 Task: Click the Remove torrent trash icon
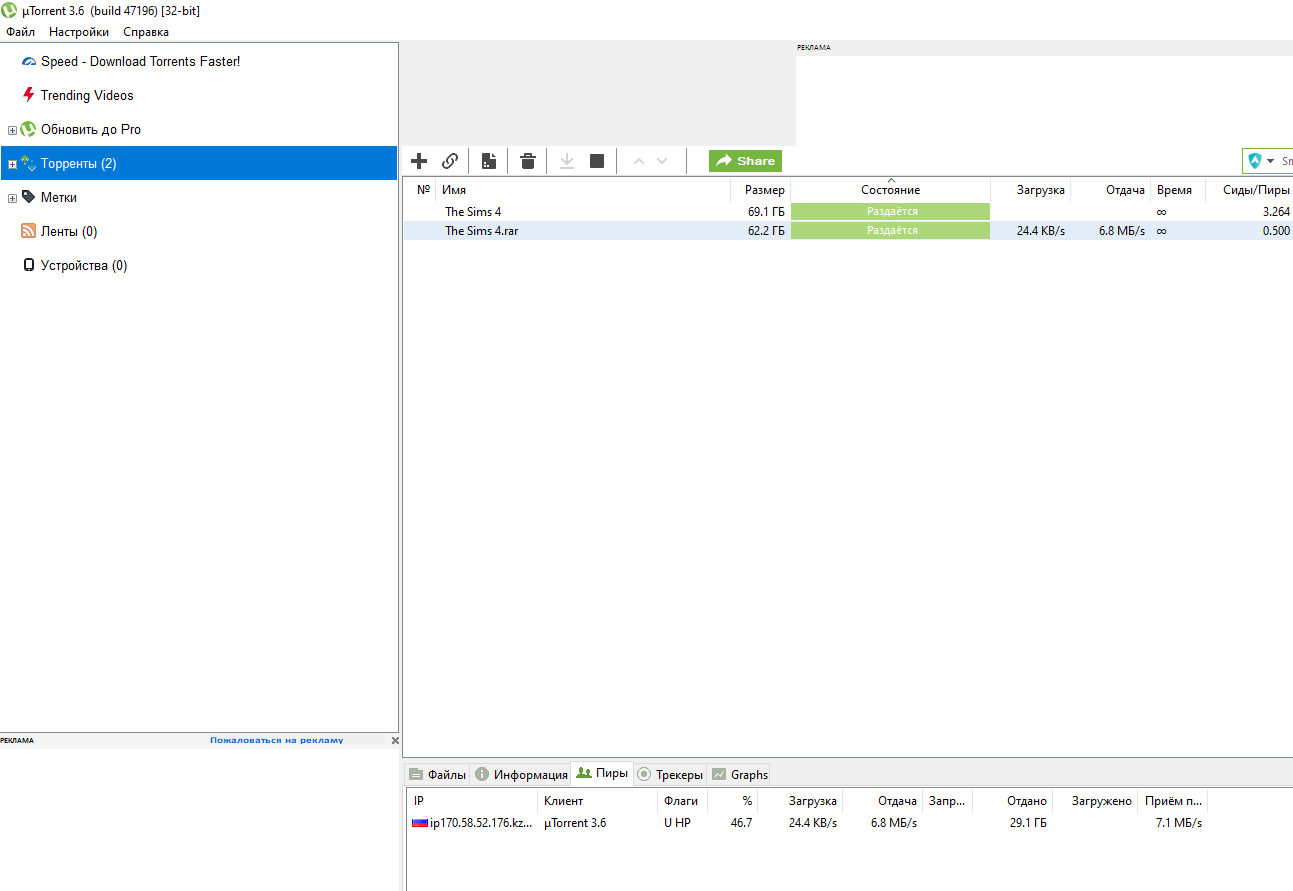pyautogui.click(x=528, y=161)
